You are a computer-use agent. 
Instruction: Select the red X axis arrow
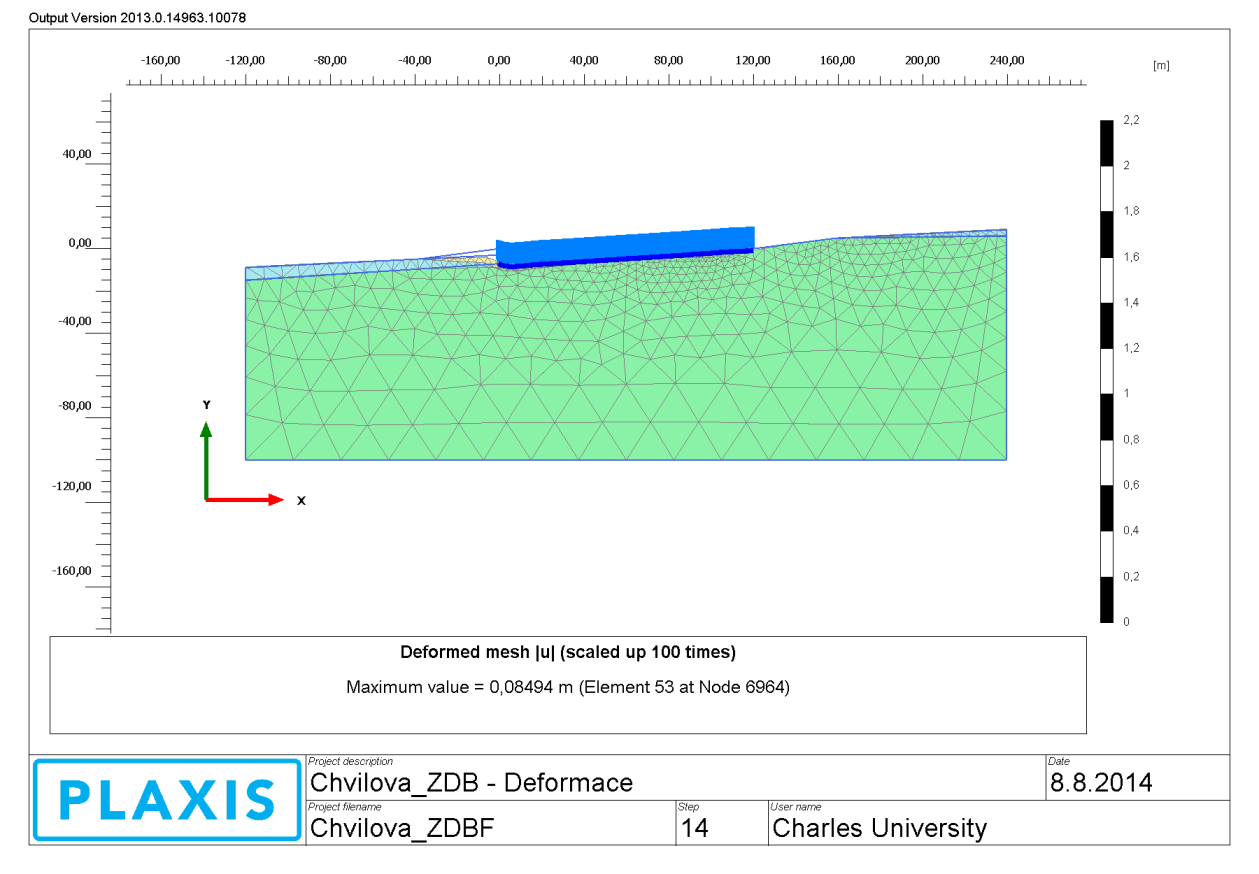click(x=245, y=499)
